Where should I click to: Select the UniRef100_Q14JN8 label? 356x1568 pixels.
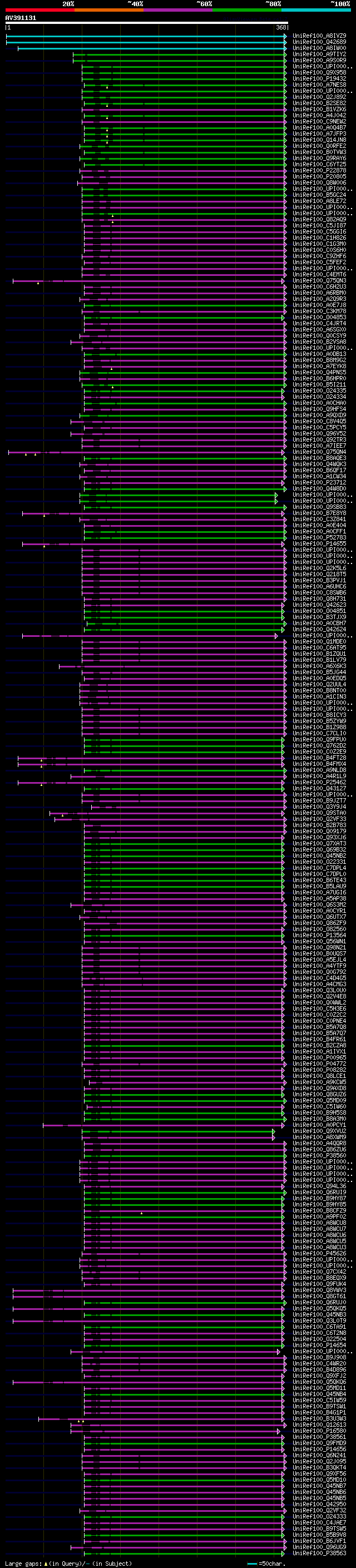tap(319, 140)
